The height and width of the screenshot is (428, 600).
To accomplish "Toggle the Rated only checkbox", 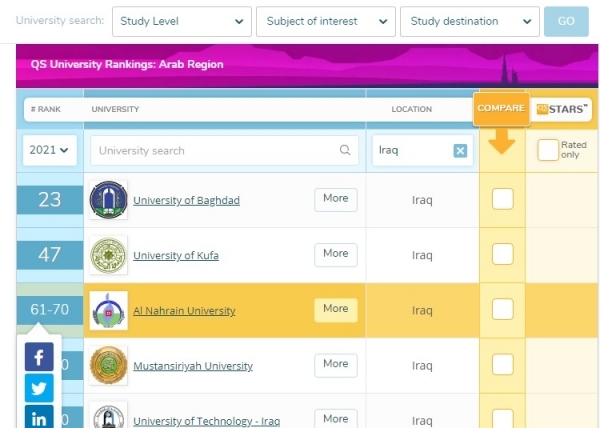I will (548, 150).
